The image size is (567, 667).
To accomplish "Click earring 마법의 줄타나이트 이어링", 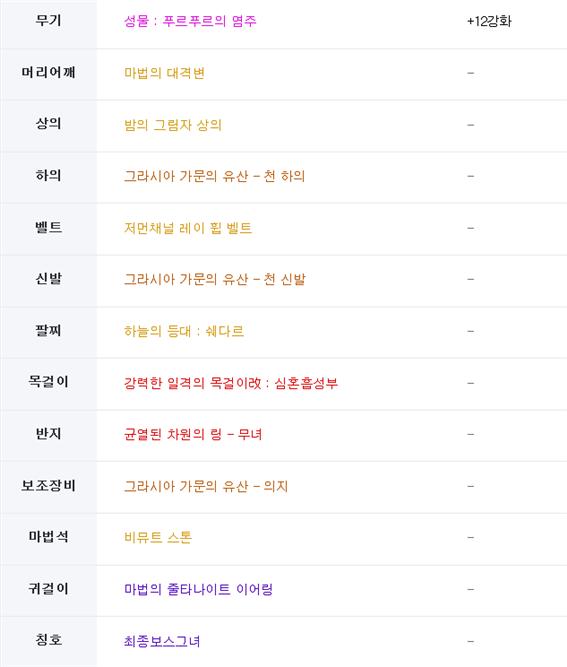I will pyautogui.click(x=198, y=589).
